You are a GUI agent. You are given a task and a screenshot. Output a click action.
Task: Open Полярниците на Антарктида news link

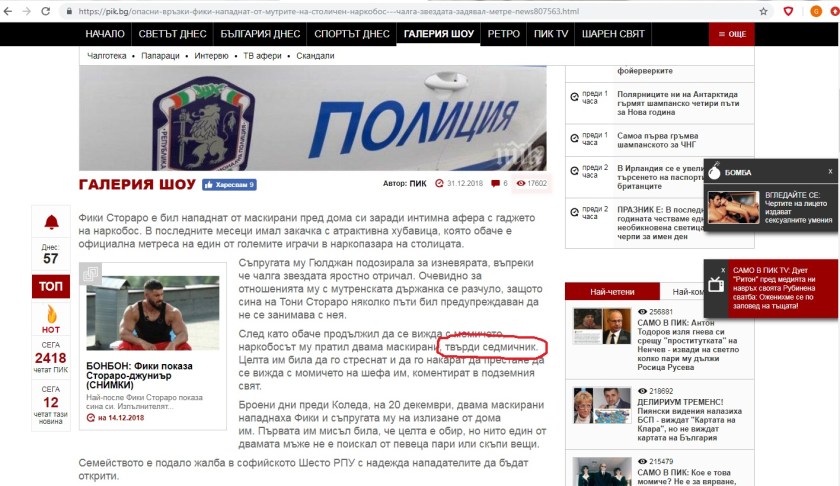pos(678,103)
